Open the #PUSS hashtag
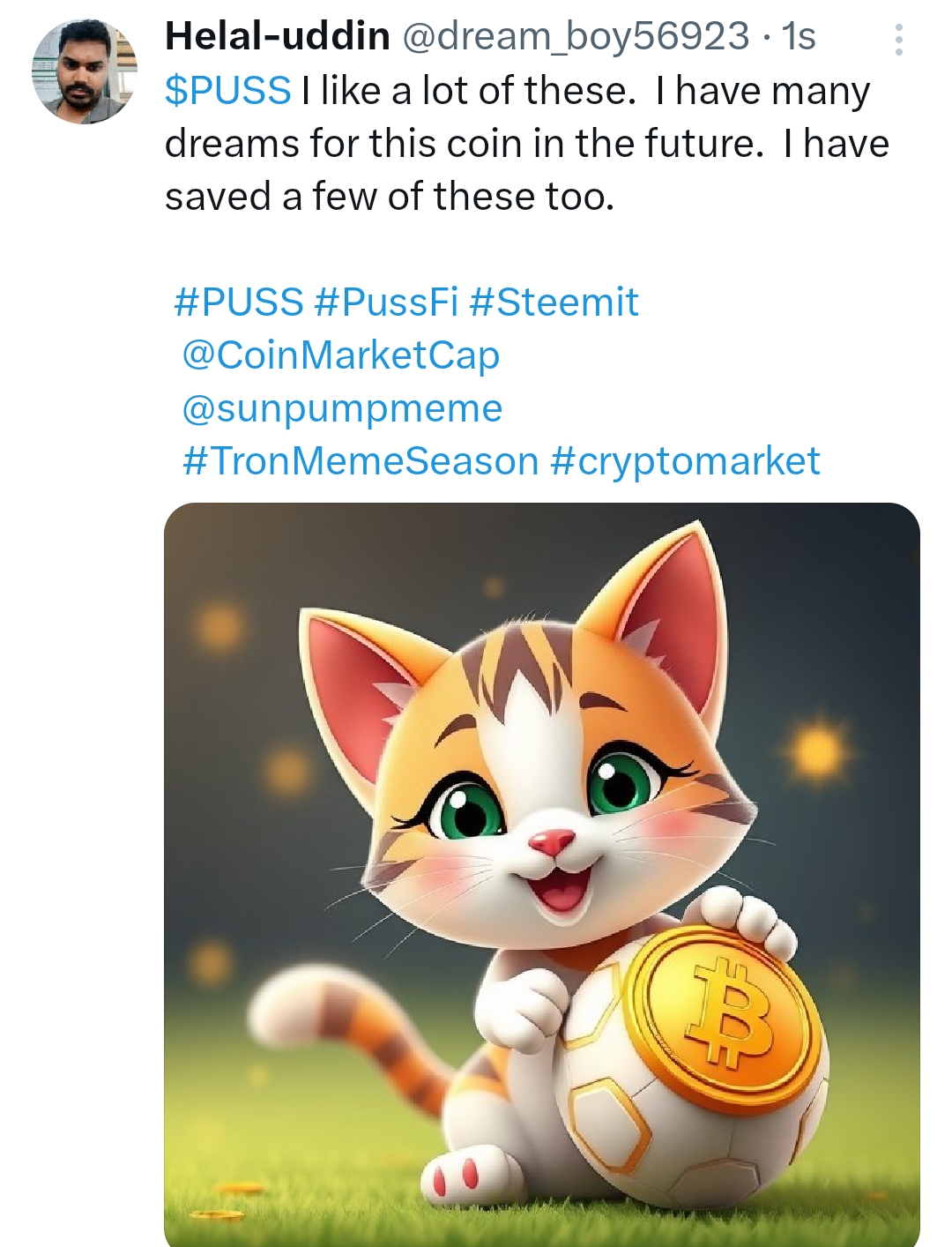952x1247 pixels. coord(238,302)
